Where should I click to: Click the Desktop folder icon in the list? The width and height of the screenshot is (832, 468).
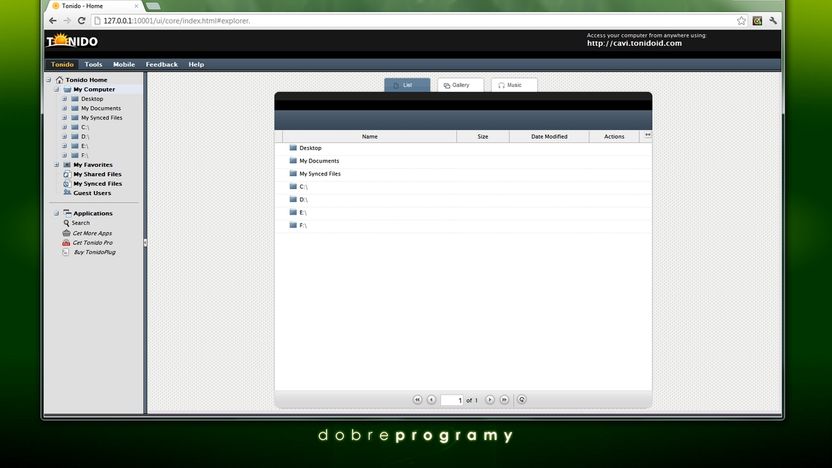pos(293,148)
